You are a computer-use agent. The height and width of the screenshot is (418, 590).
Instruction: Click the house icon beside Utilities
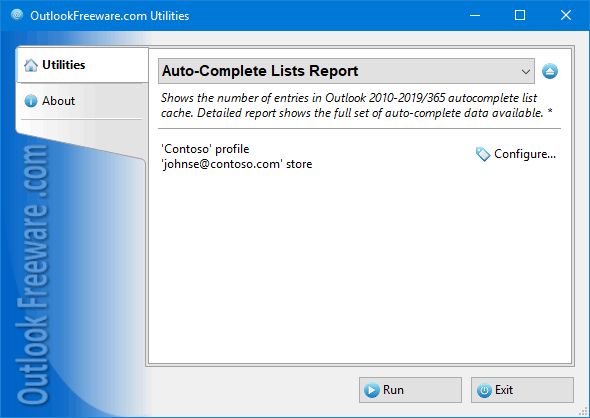31,65
